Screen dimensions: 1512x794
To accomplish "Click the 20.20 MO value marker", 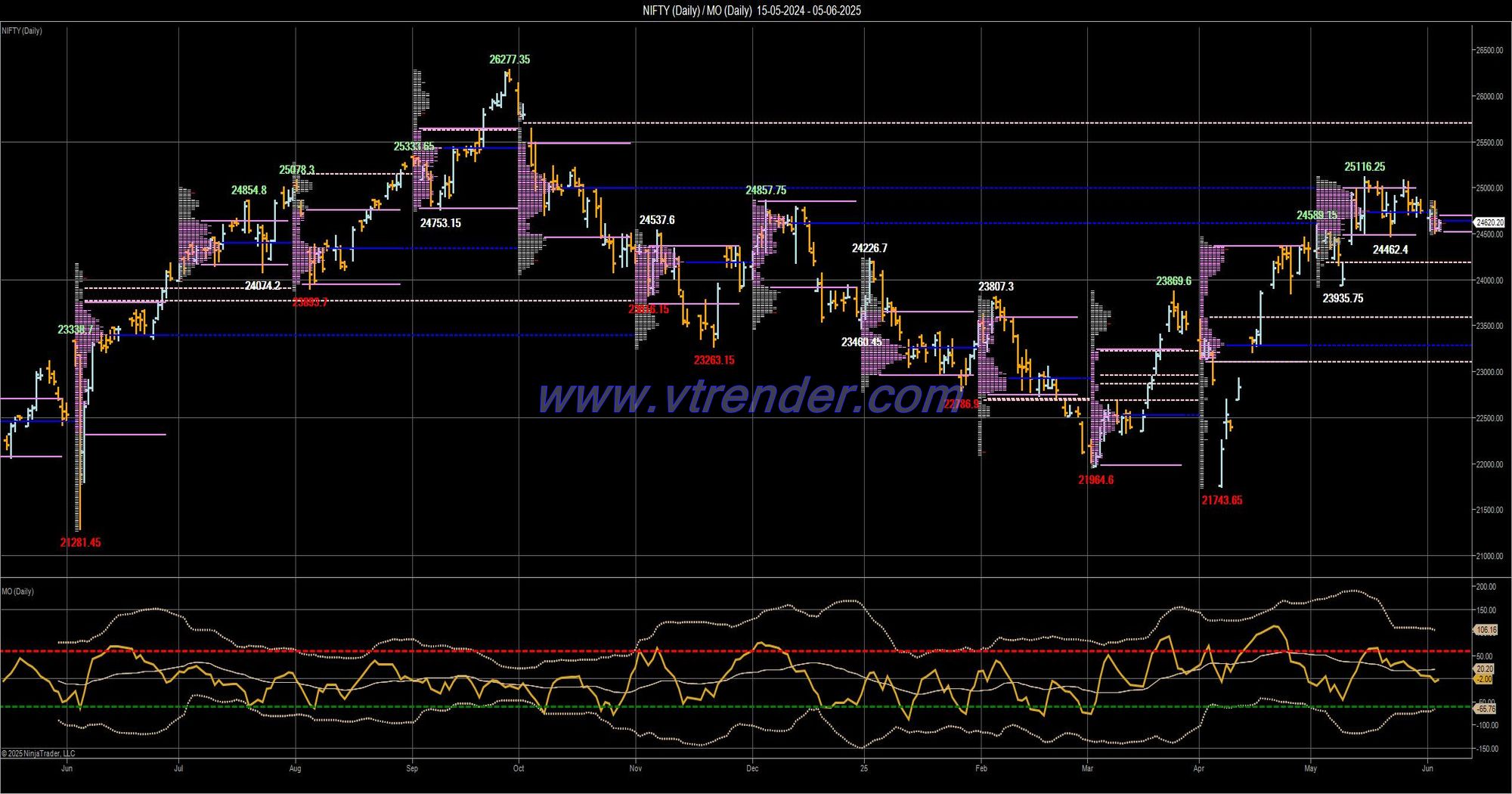I will pos(1485,669).
